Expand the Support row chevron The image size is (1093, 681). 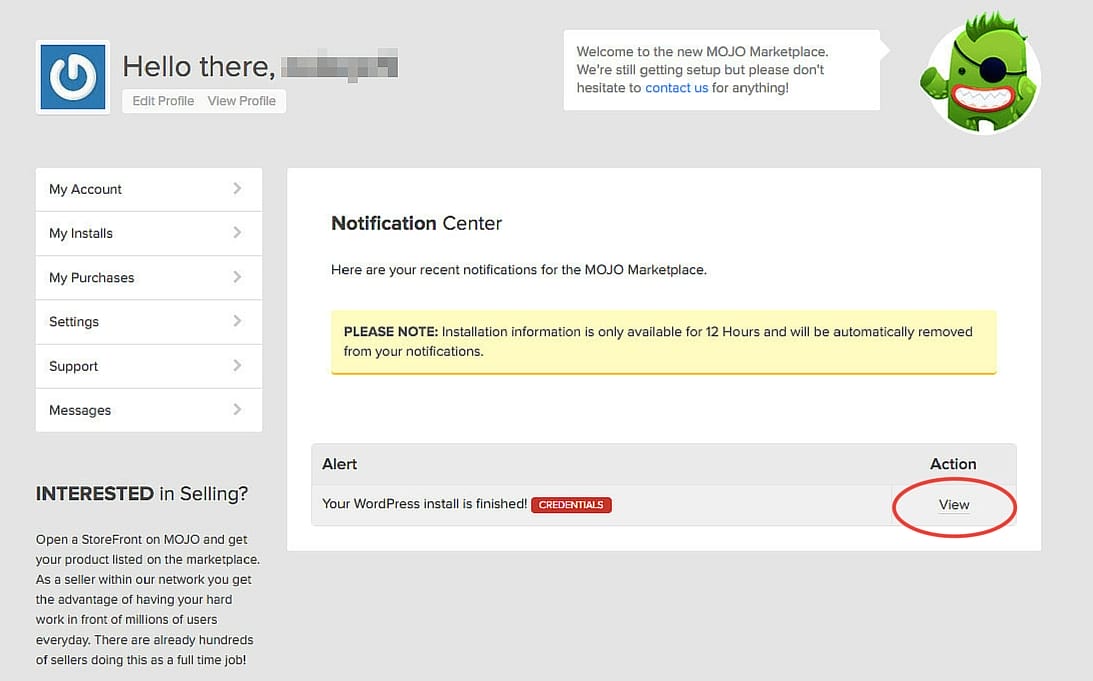237,366
